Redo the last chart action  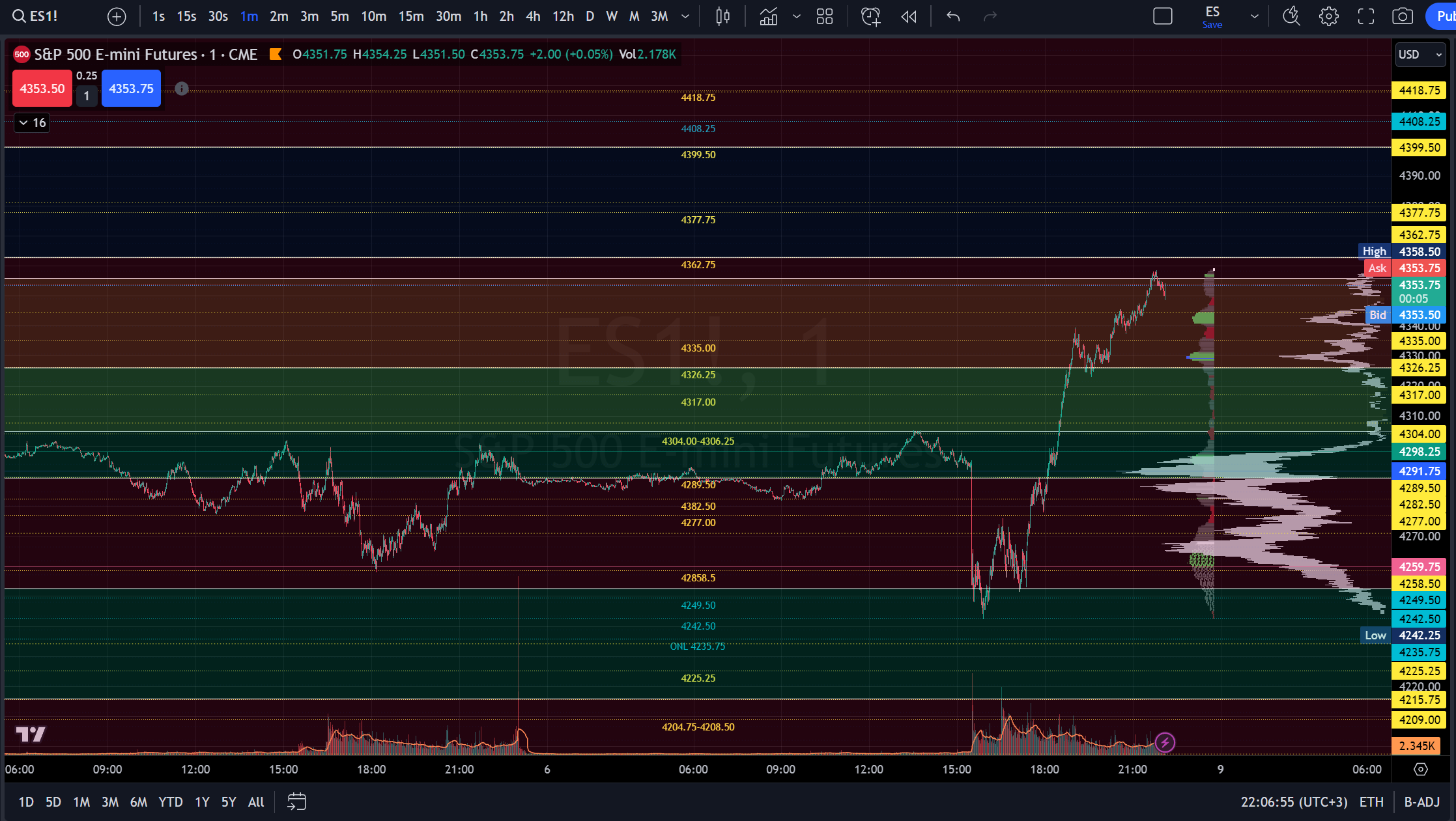(x=990, y=16)
